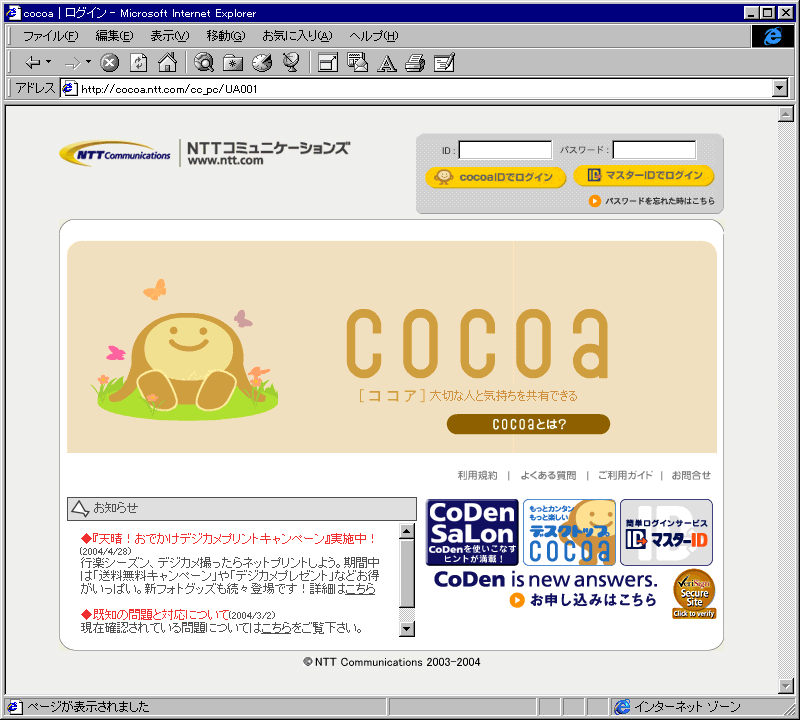Image resolution: width=800 pixels, height=720 pixels.
Task: Click the news box scroll down arrow
Action: pos(407,629)
